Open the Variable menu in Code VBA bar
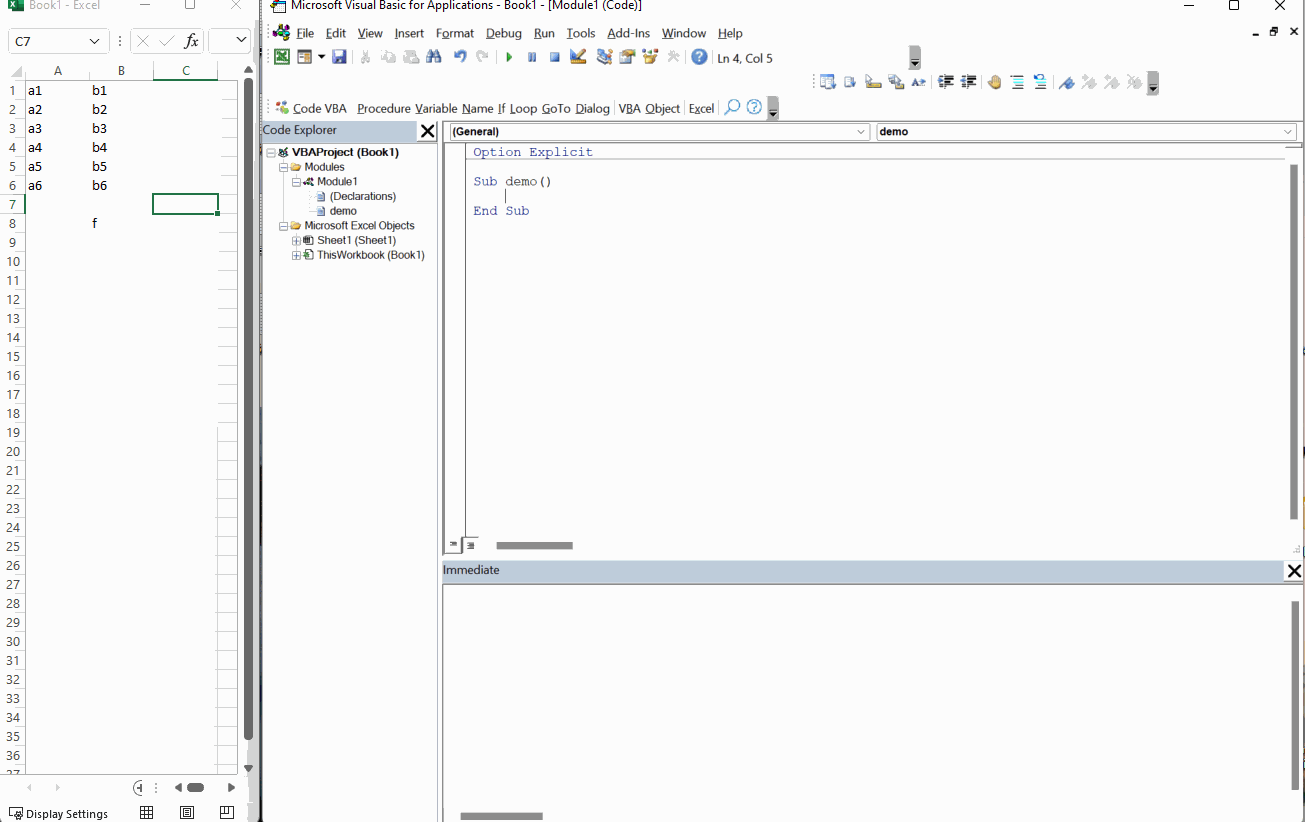The image size is (1305, 822). click(436, 108)
